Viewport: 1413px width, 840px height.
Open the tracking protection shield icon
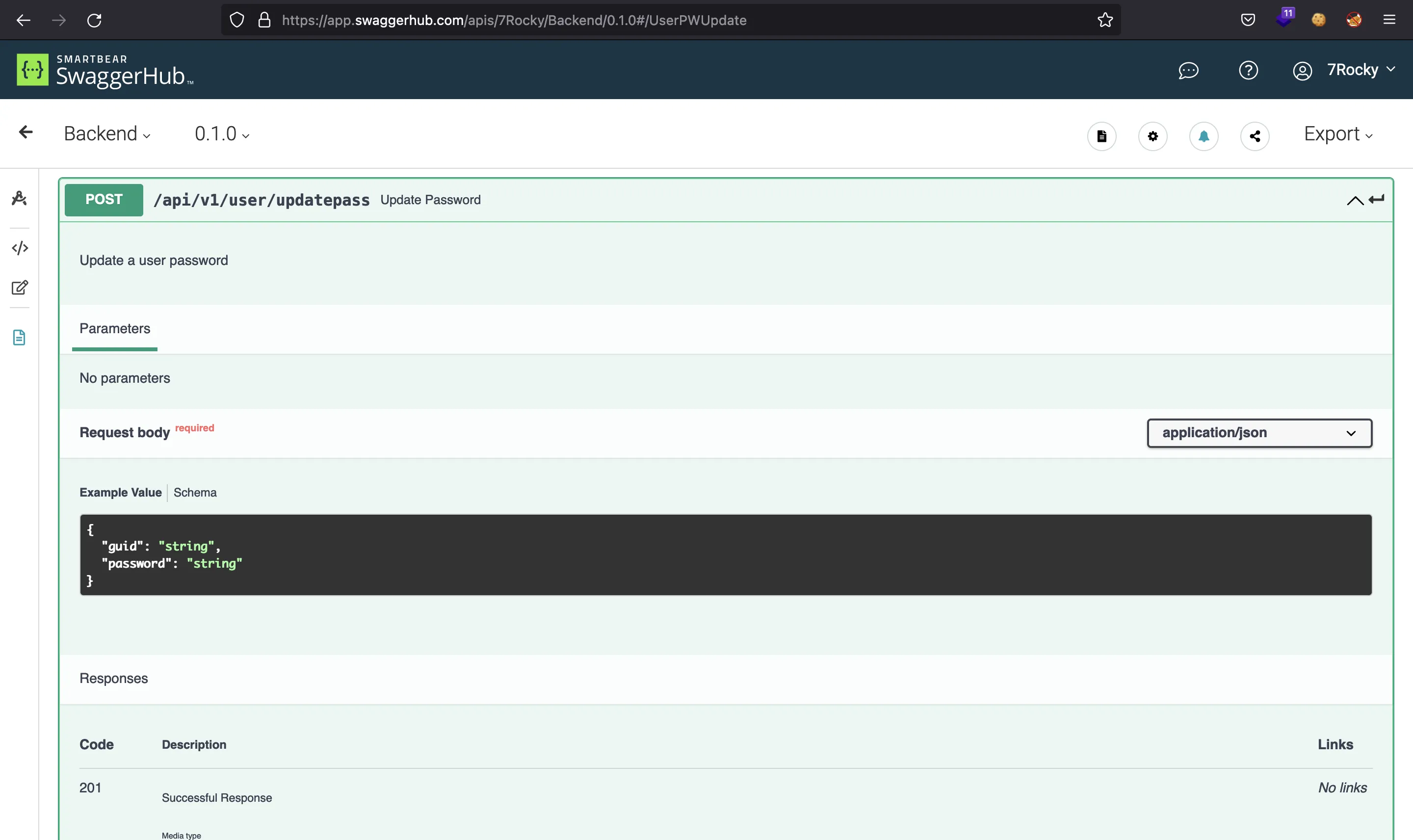[x=236, y=21]
